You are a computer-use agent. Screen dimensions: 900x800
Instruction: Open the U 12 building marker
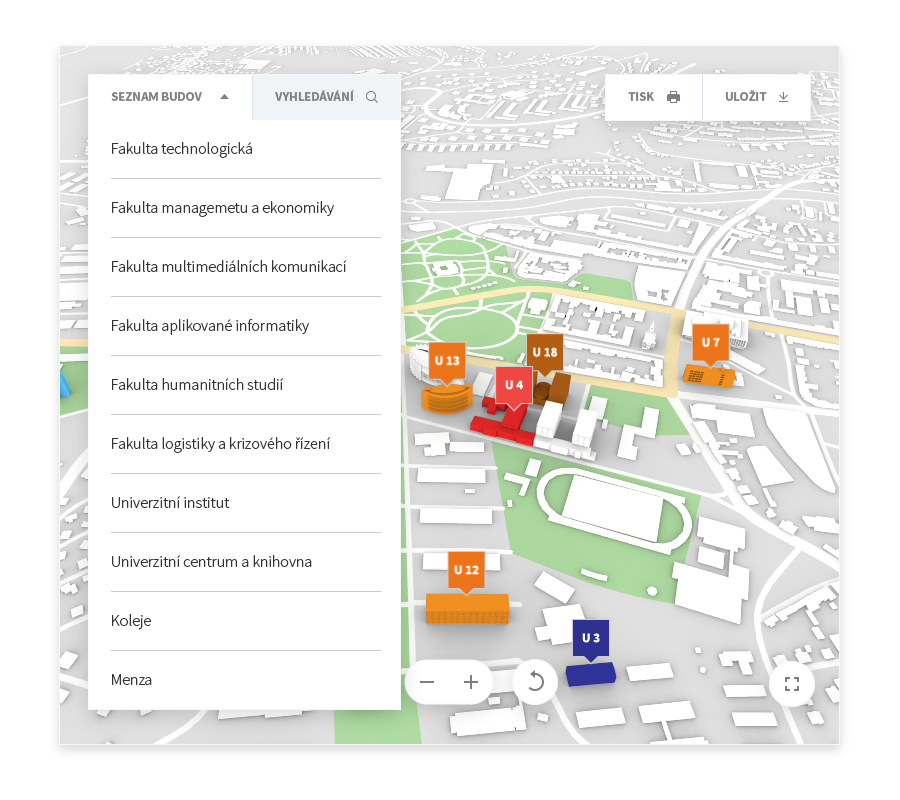click(x=466, y=570)
